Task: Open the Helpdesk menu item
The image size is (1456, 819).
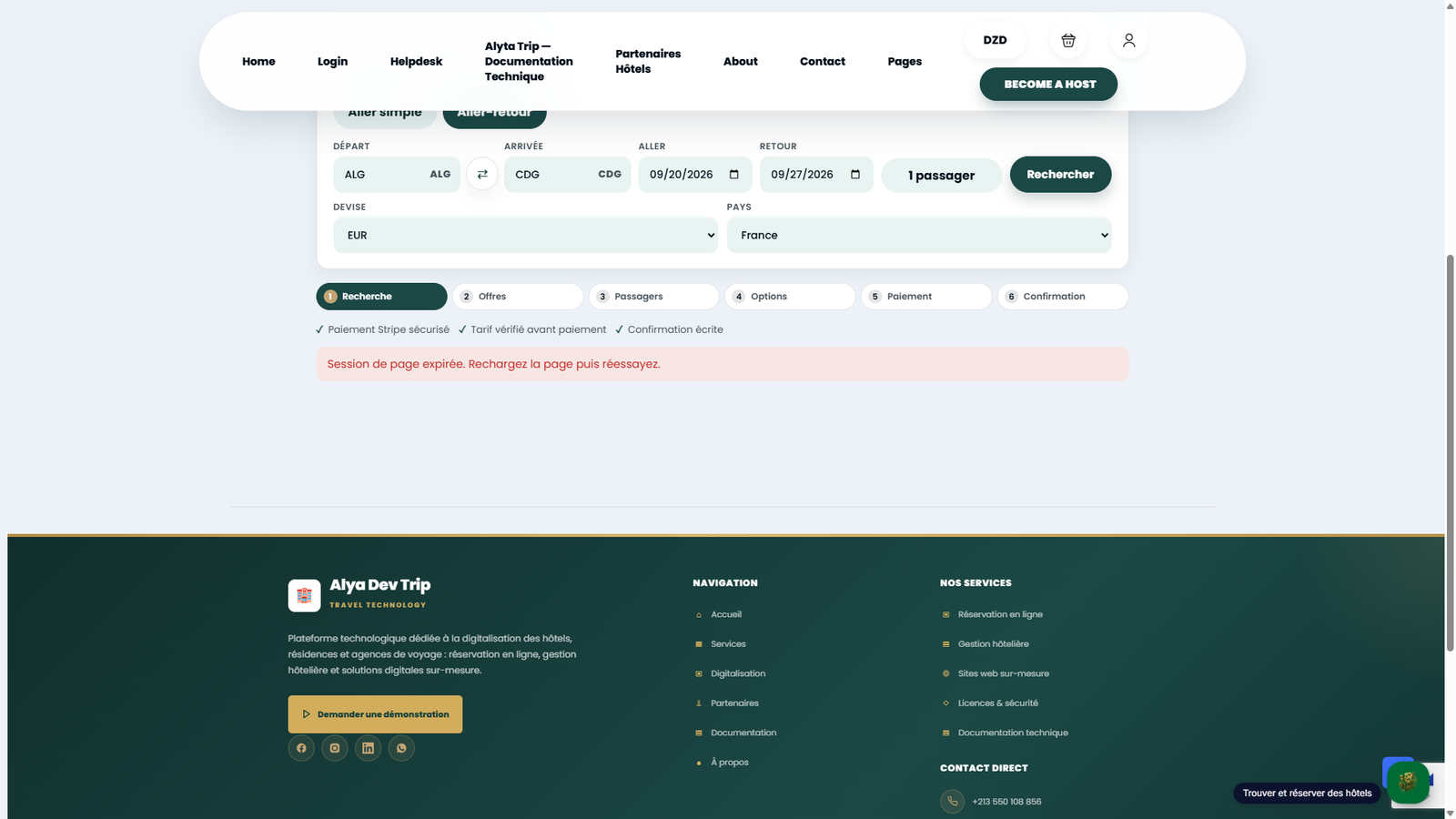Action: coord(416,61)
